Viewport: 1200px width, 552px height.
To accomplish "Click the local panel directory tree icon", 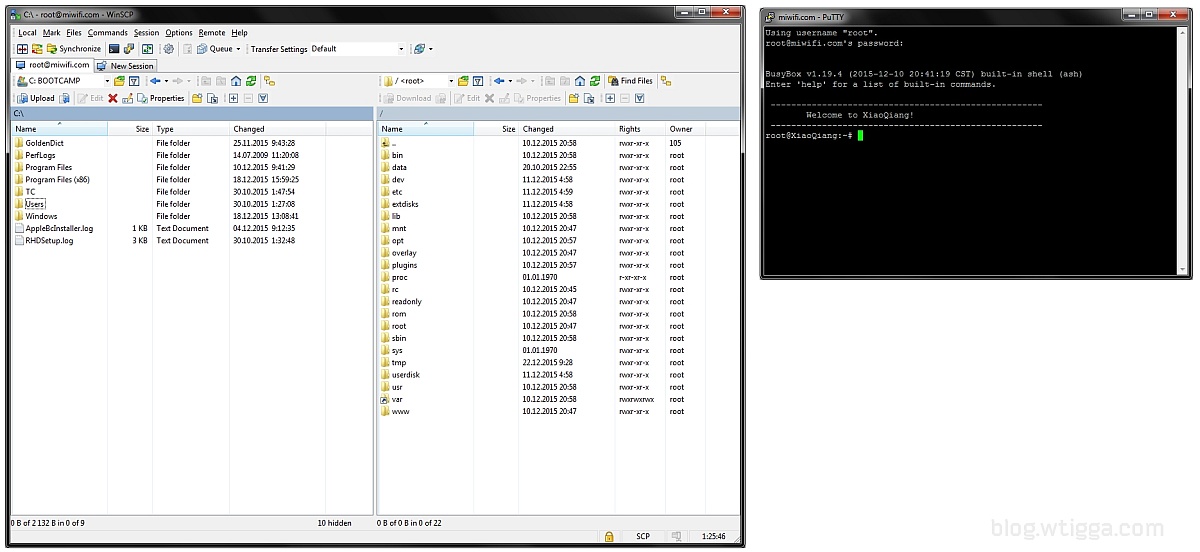I will coord(270,81).
